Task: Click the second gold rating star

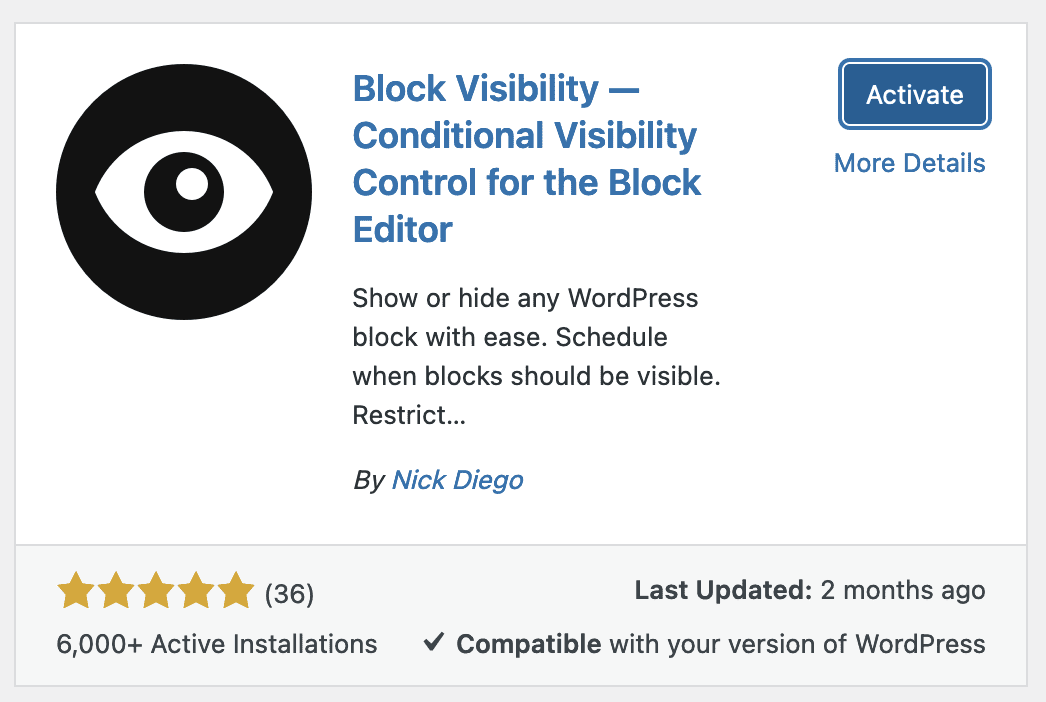Action: coord(116,592)
